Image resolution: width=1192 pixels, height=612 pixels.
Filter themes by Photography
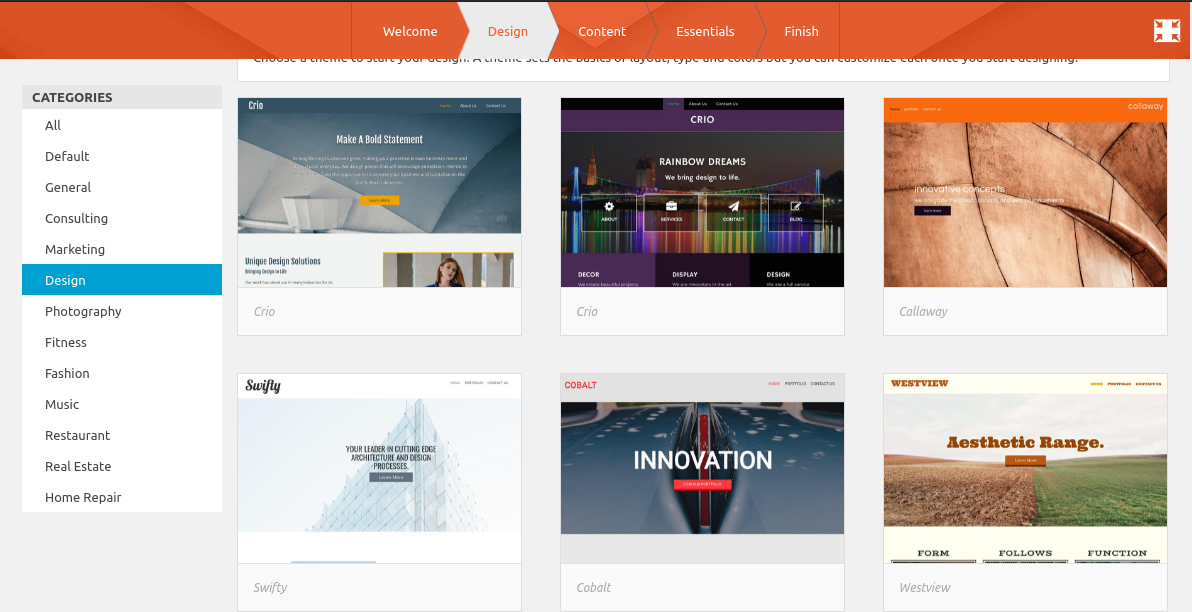(x=122, y=311)
